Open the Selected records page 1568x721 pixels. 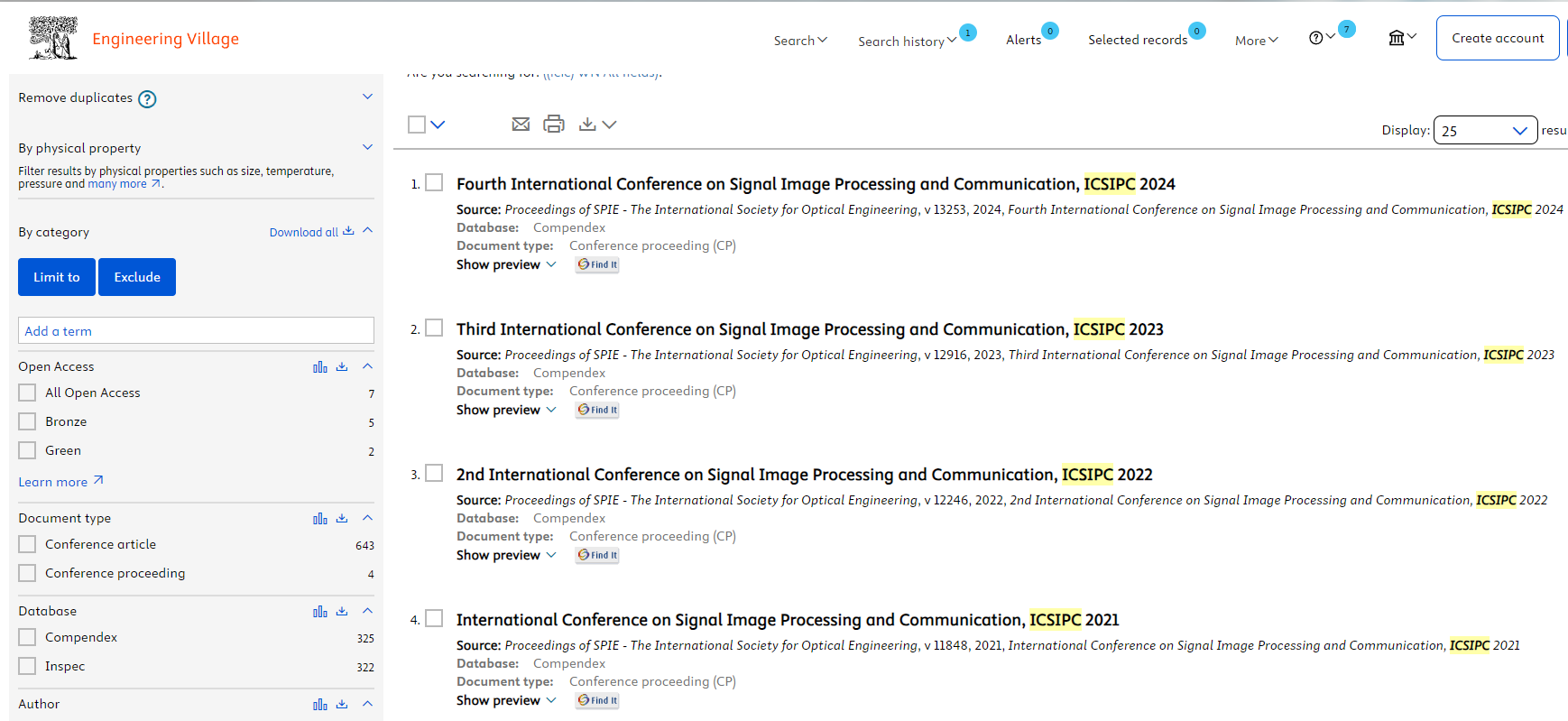click(x=1137, y=40)
